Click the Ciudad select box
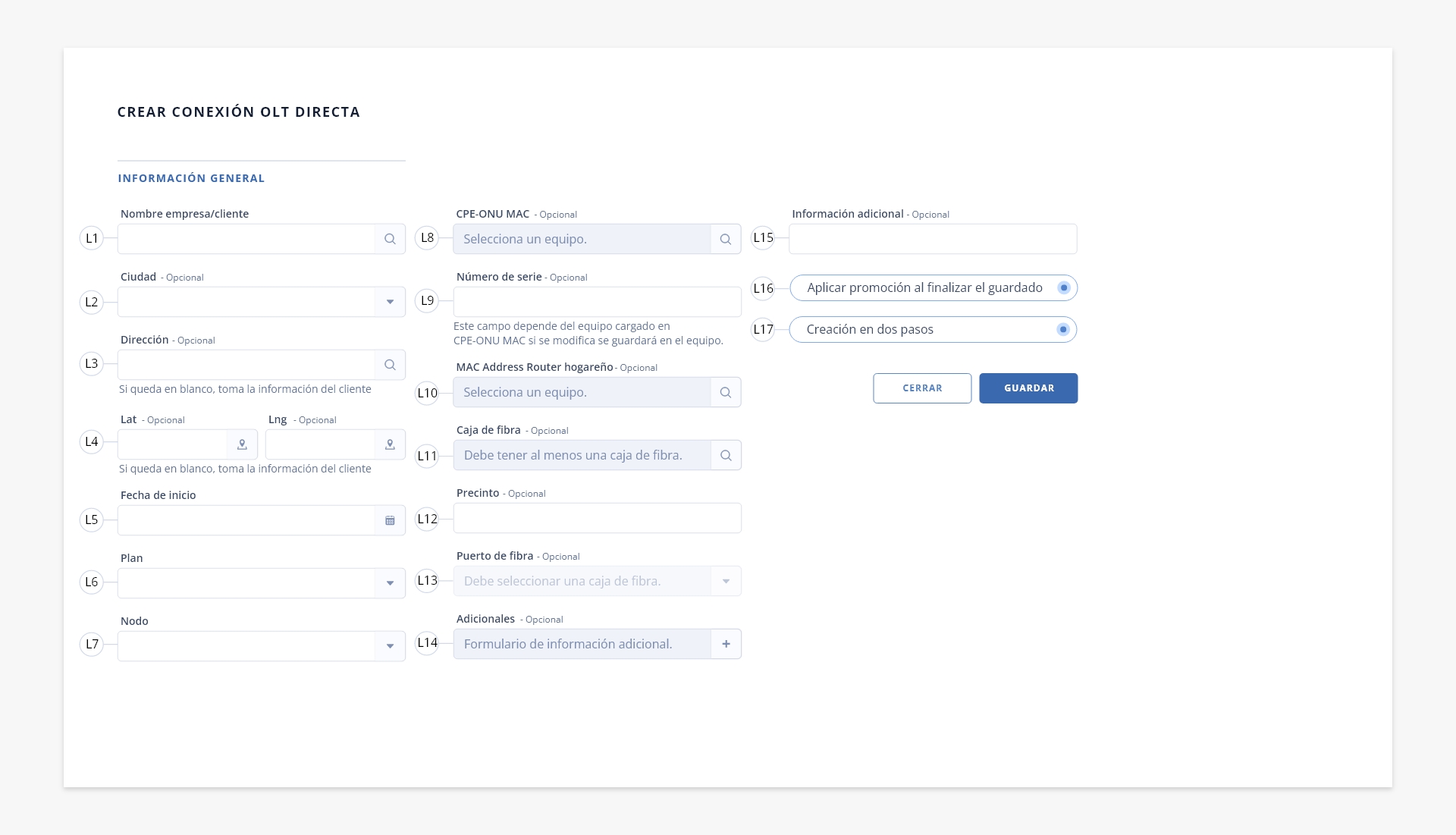1456x835 pixels. coord(262,302)
